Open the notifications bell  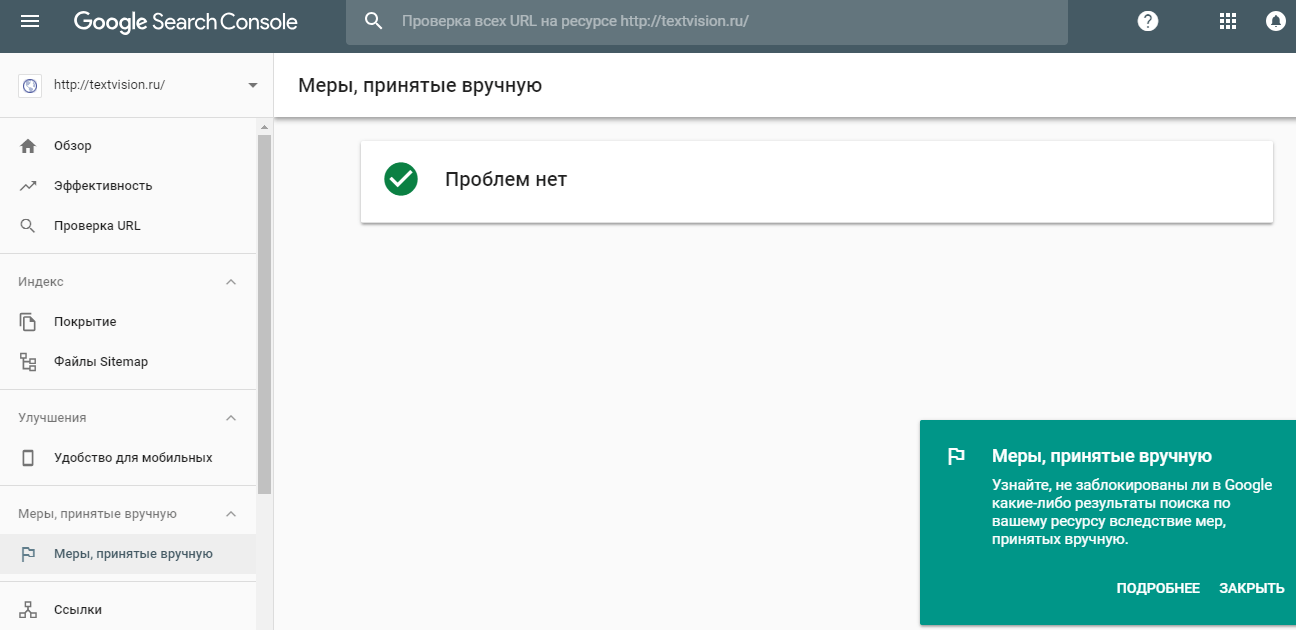point(1275,21)
